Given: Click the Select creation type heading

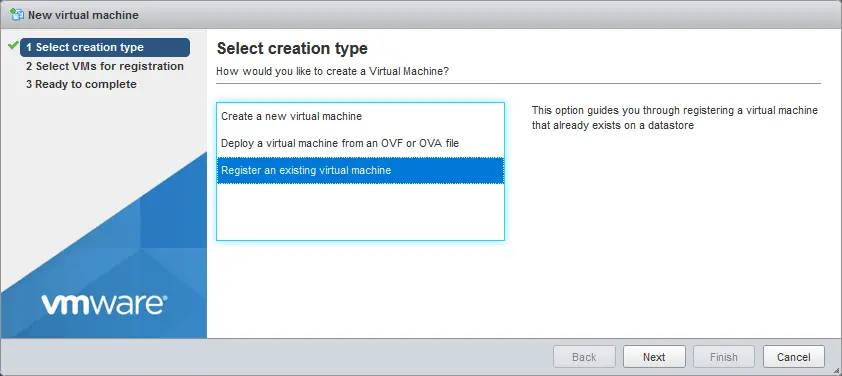Looking at the screenshot, I should pos(292,48).
